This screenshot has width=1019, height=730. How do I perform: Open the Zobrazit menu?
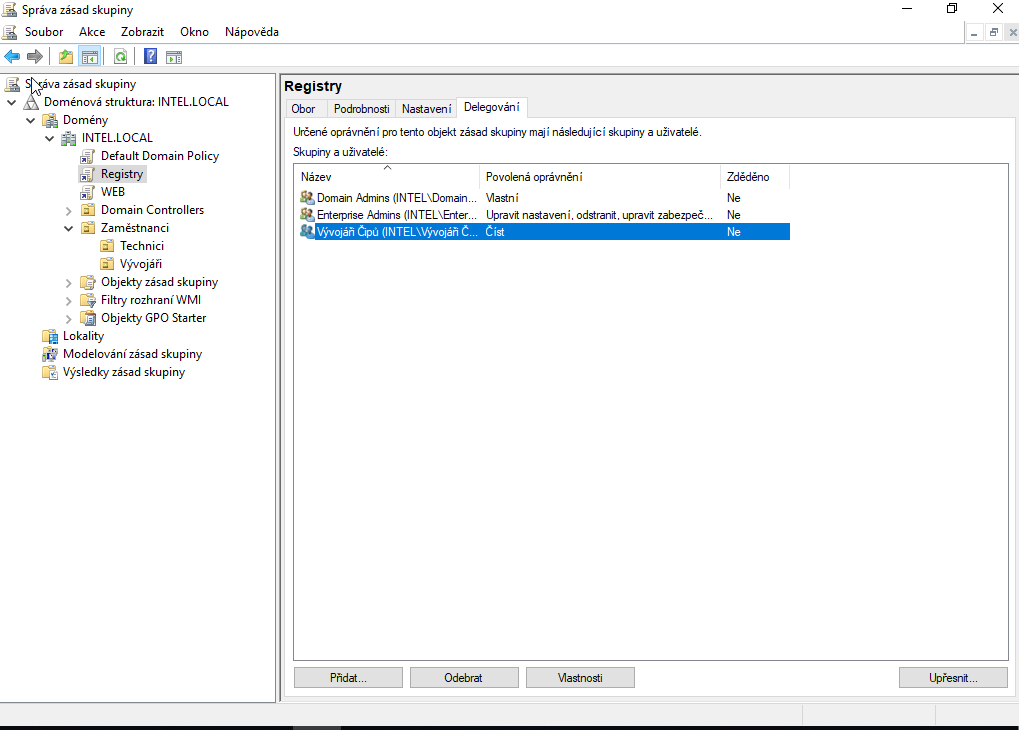pos(142,32)
